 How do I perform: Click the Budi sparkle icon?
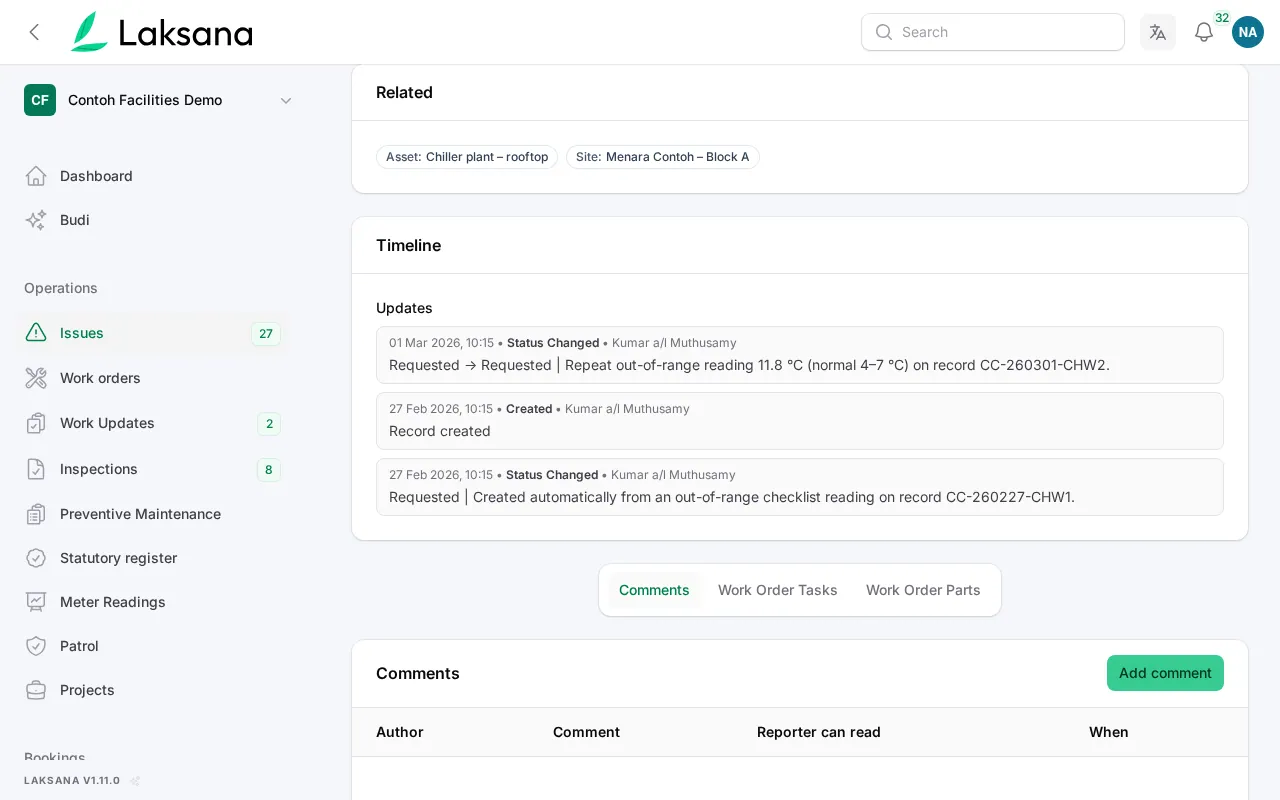coord(36,220)
